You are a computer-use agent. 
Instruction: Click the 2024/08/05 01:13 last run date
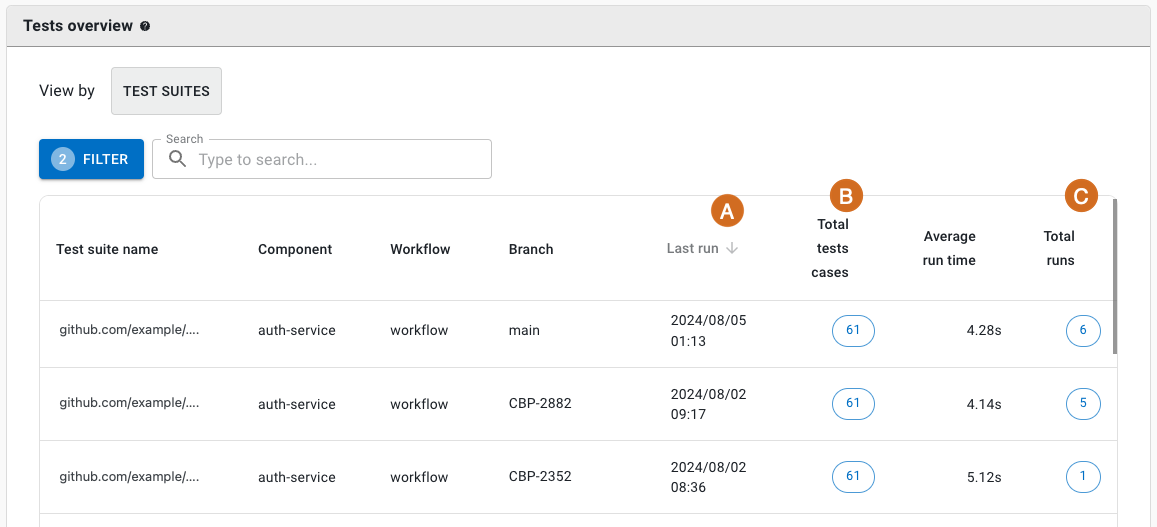[x=708, y=331]
